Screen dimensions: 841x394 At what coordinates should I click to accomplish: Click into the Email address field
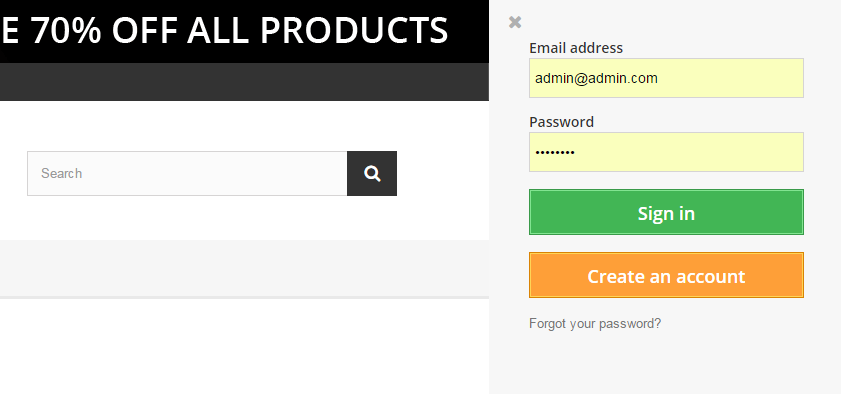(x=666, y=78)
